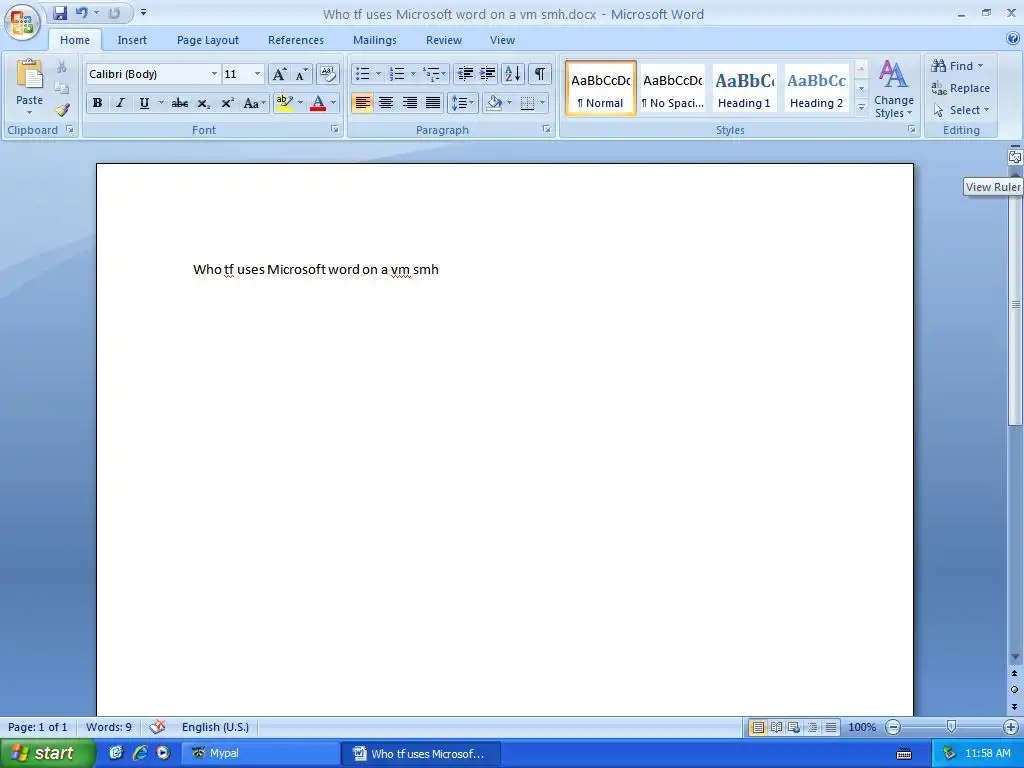This screenshot has width=1024, height=768.
Task: Zoom in with the plus button
Action: (1011, 727)
